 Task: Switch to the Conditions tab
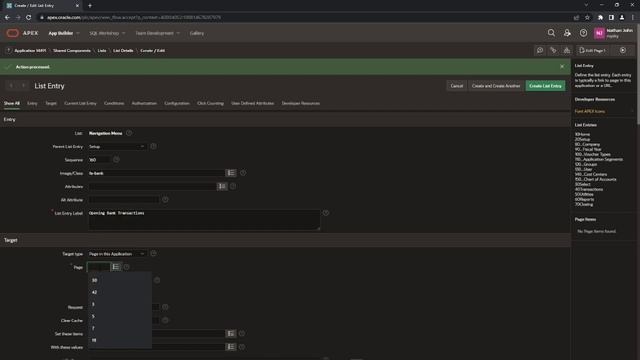click(114, 103)
